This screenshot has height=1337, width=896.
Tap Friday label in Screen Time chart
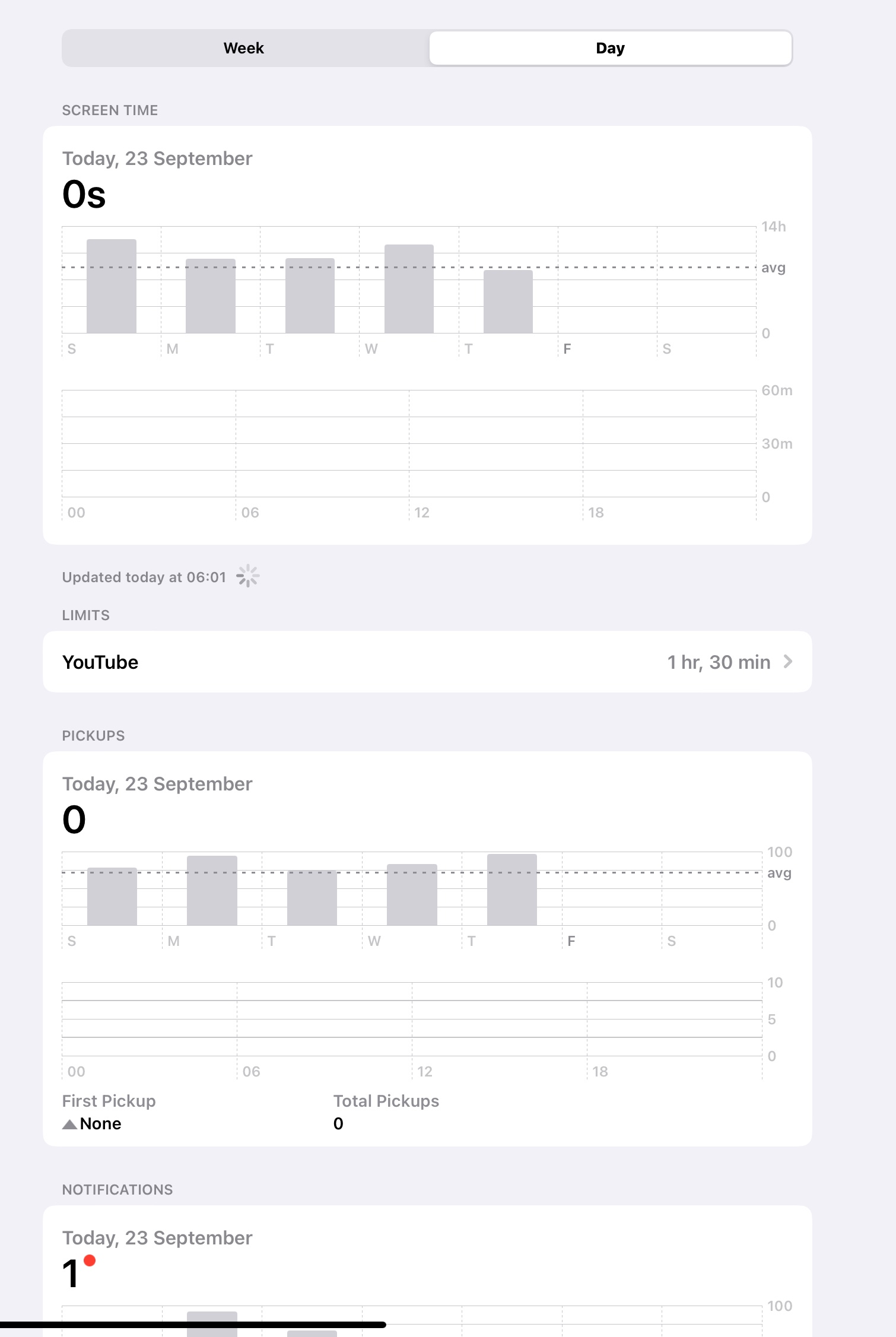[x=567, y=349]
